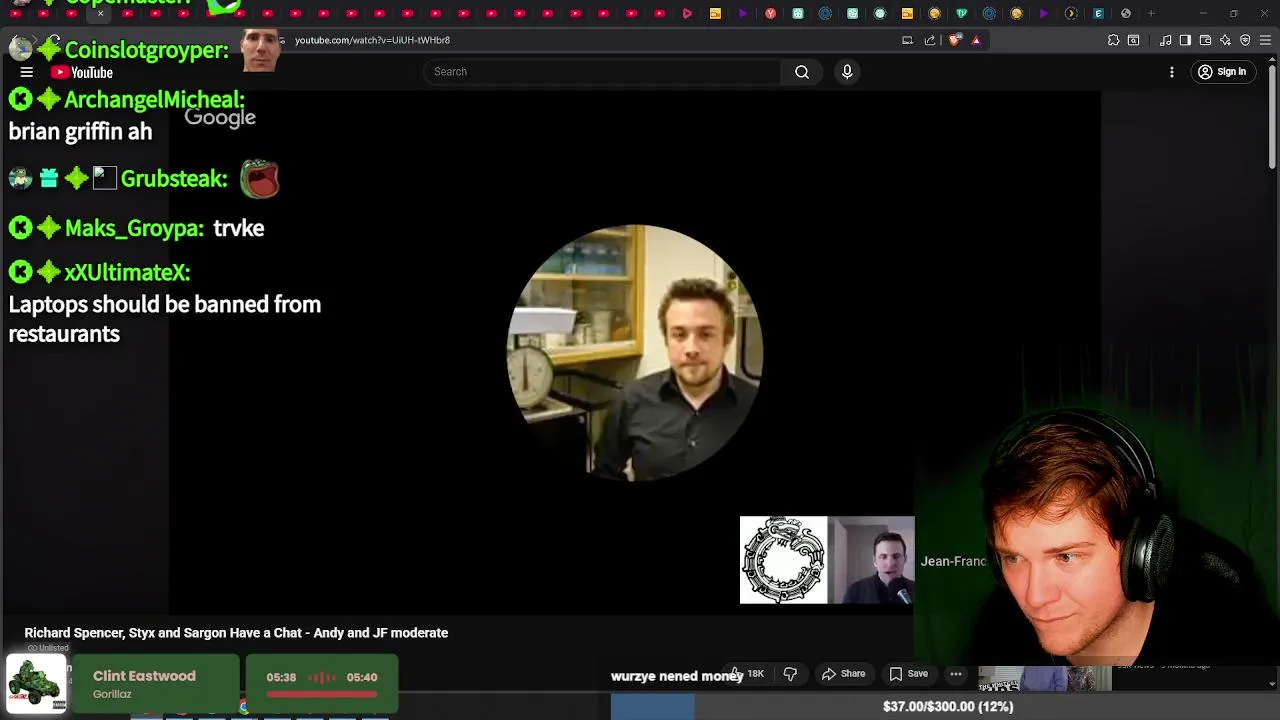The width and height of the screenshot is (1280, 720).
Task: Click the Clint Eastwood song progress bar
Action: (322, 693)
